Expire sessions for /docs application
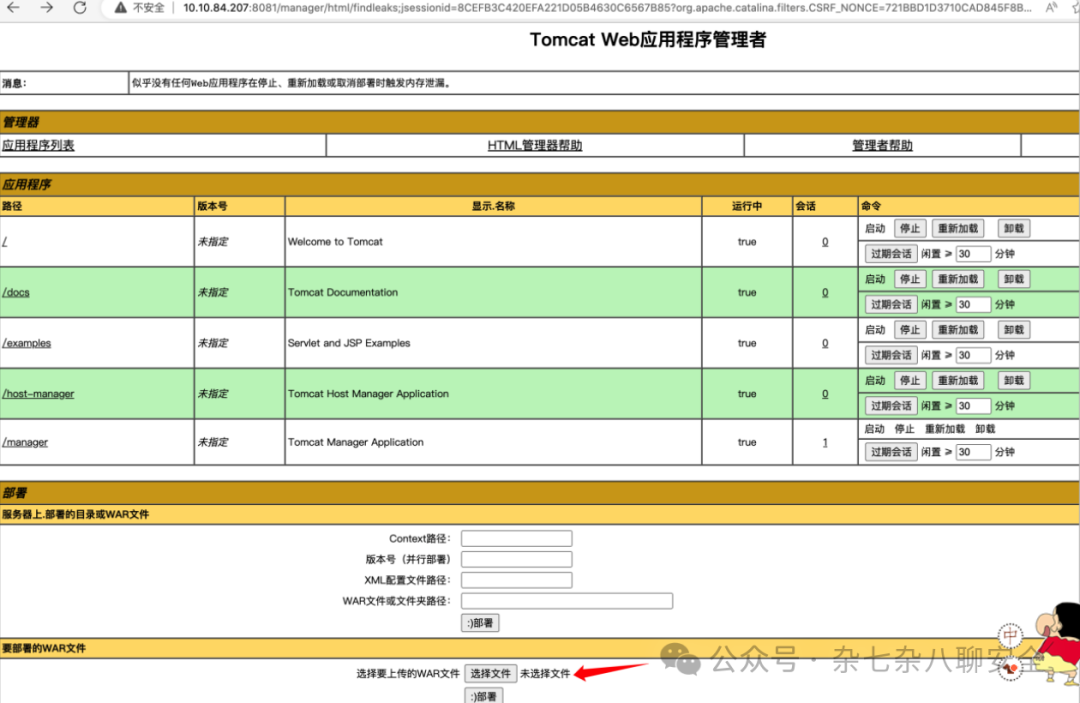 point(891,304)
